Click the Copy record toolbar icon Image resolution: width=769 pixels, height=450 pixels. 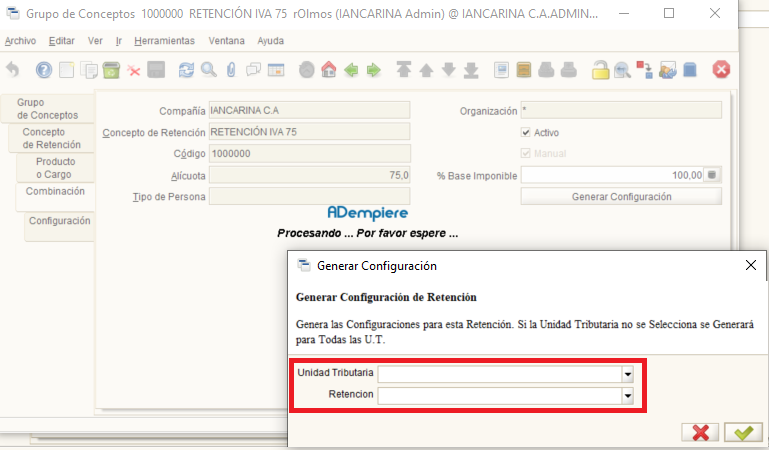click(x=89, y=70)
